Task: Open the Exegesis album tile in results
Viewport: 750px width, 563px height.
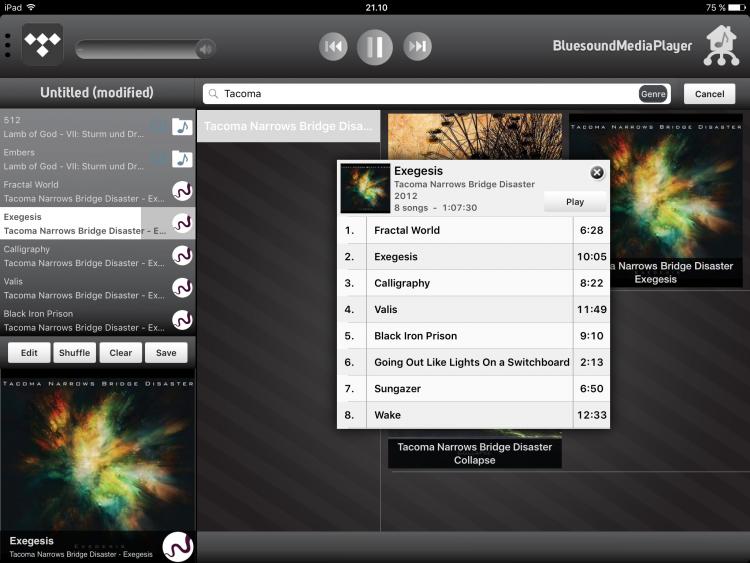Action: [655, 200]
